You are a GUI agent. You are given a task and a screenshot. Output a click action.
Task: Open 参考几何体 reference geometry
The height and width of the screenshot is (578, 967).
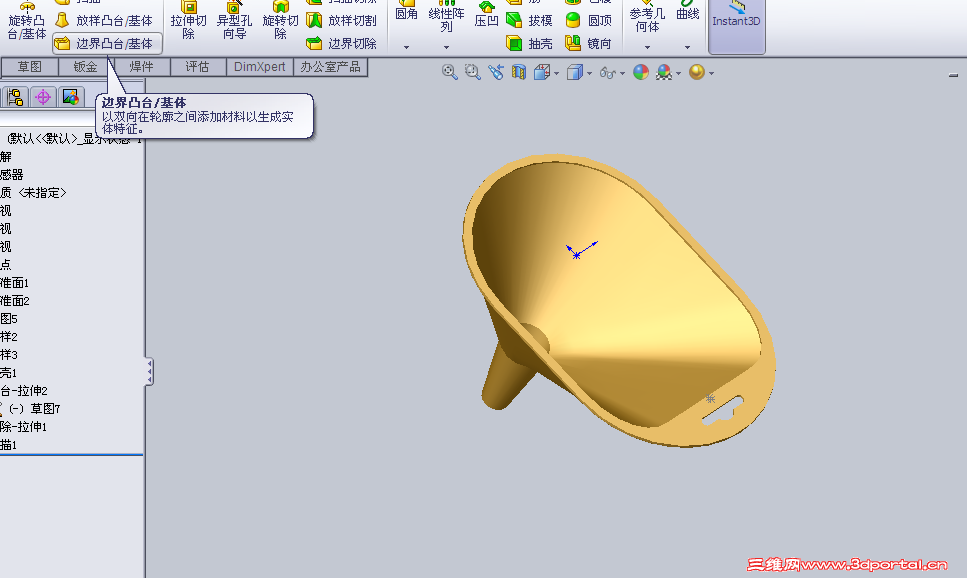(x=647, y=19)
